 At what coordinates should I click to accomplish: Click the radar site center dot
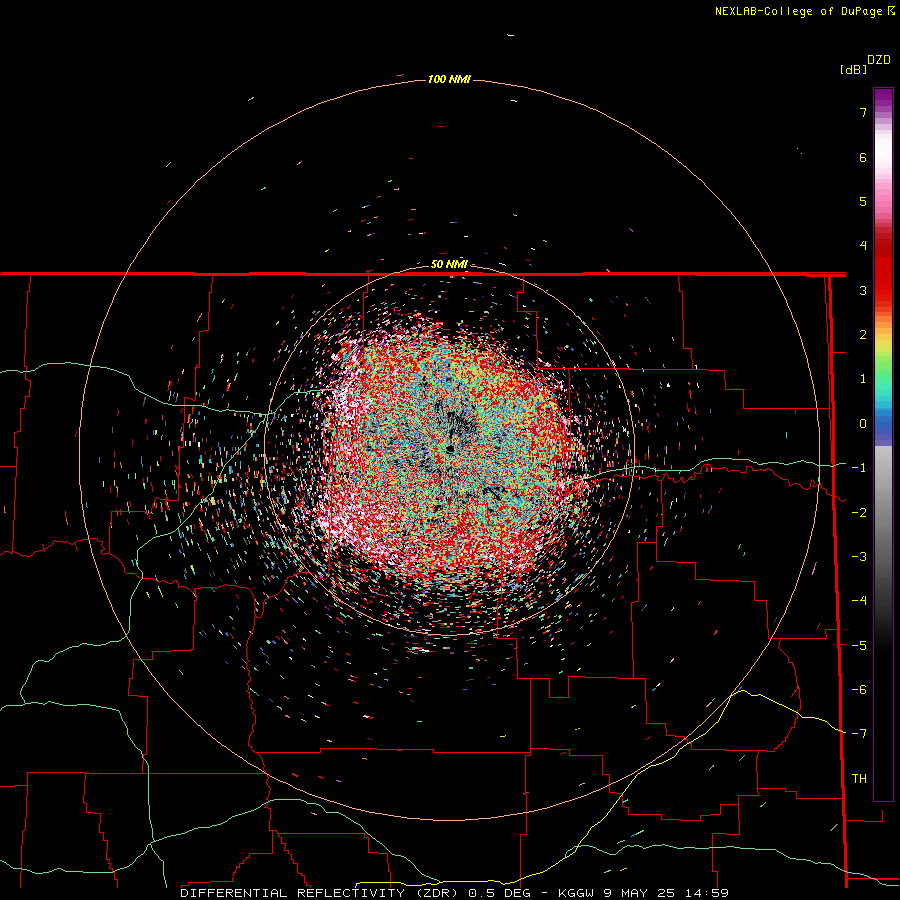(451, 448)
